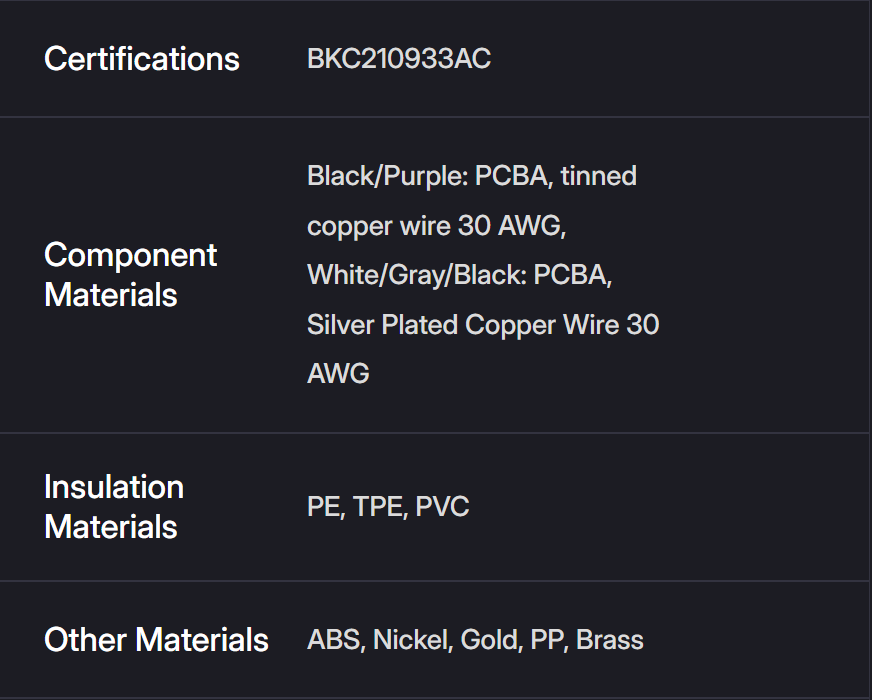The height and width of the screenshot is (700, 872).
Task: Click the Insulation Materials label
Action: click(114, 507)
